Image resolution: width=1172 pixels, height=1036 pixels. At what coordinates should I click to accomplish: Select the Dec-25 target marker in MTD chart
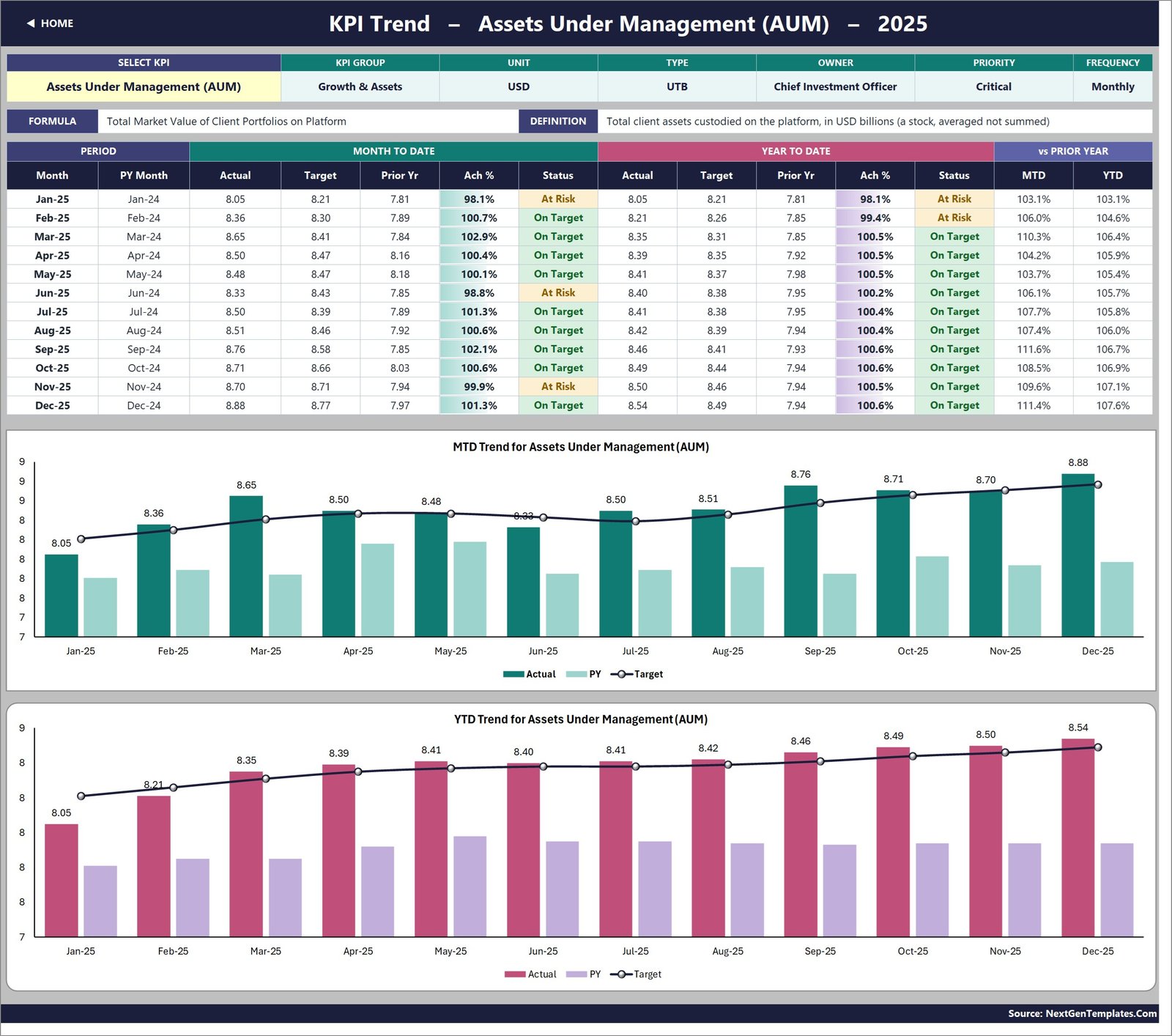click(x=1097, y=484)
